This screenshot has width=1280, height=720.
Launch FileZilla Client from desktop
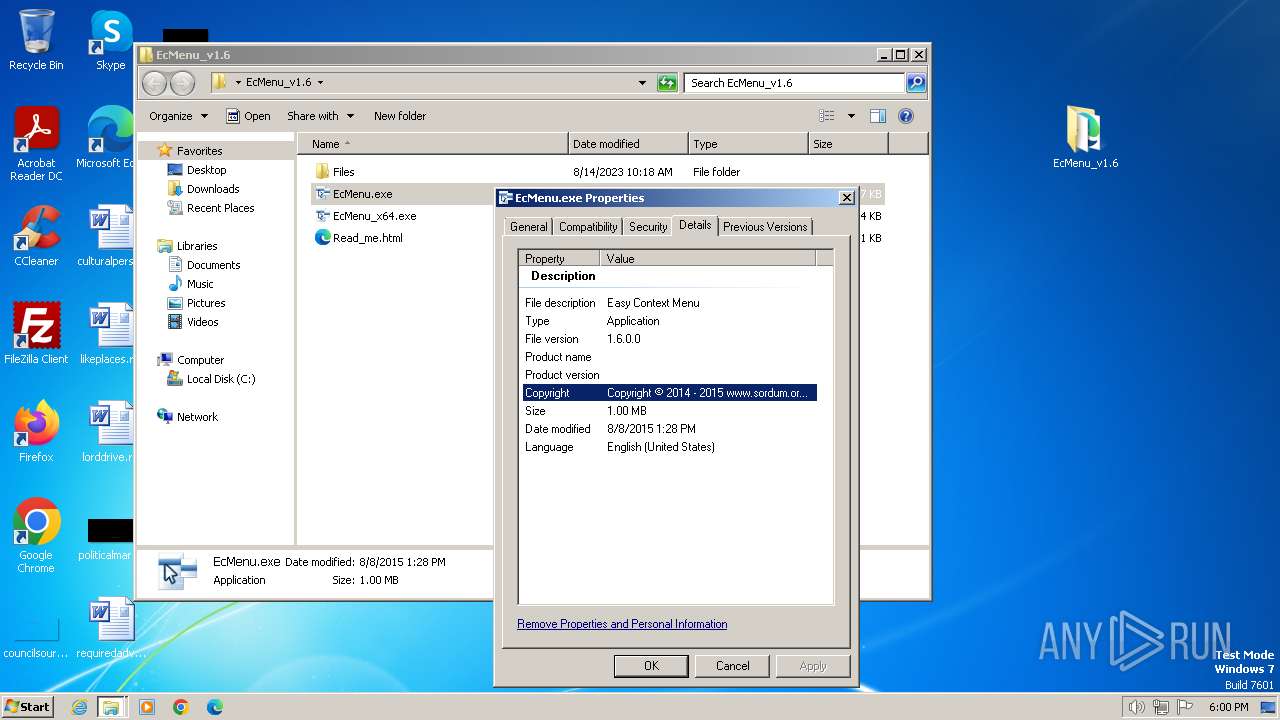pos(36,333)
